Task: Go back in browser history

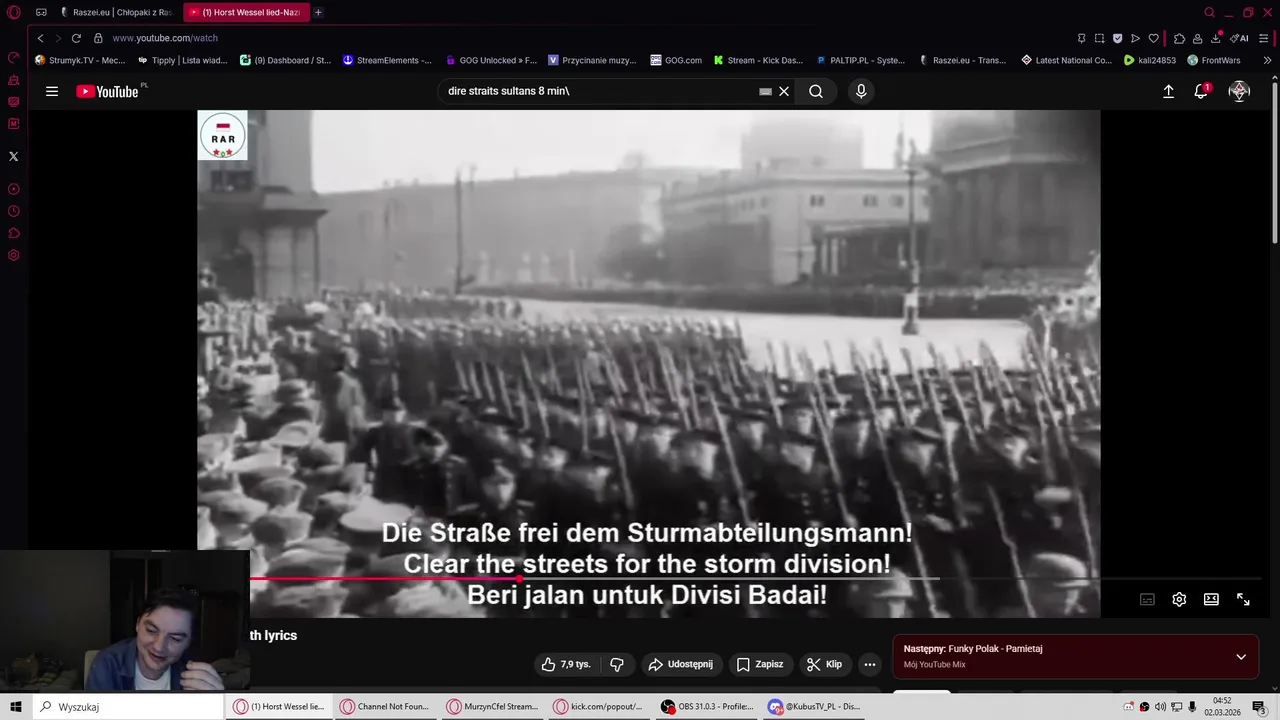Action: (x=40, y=38)
